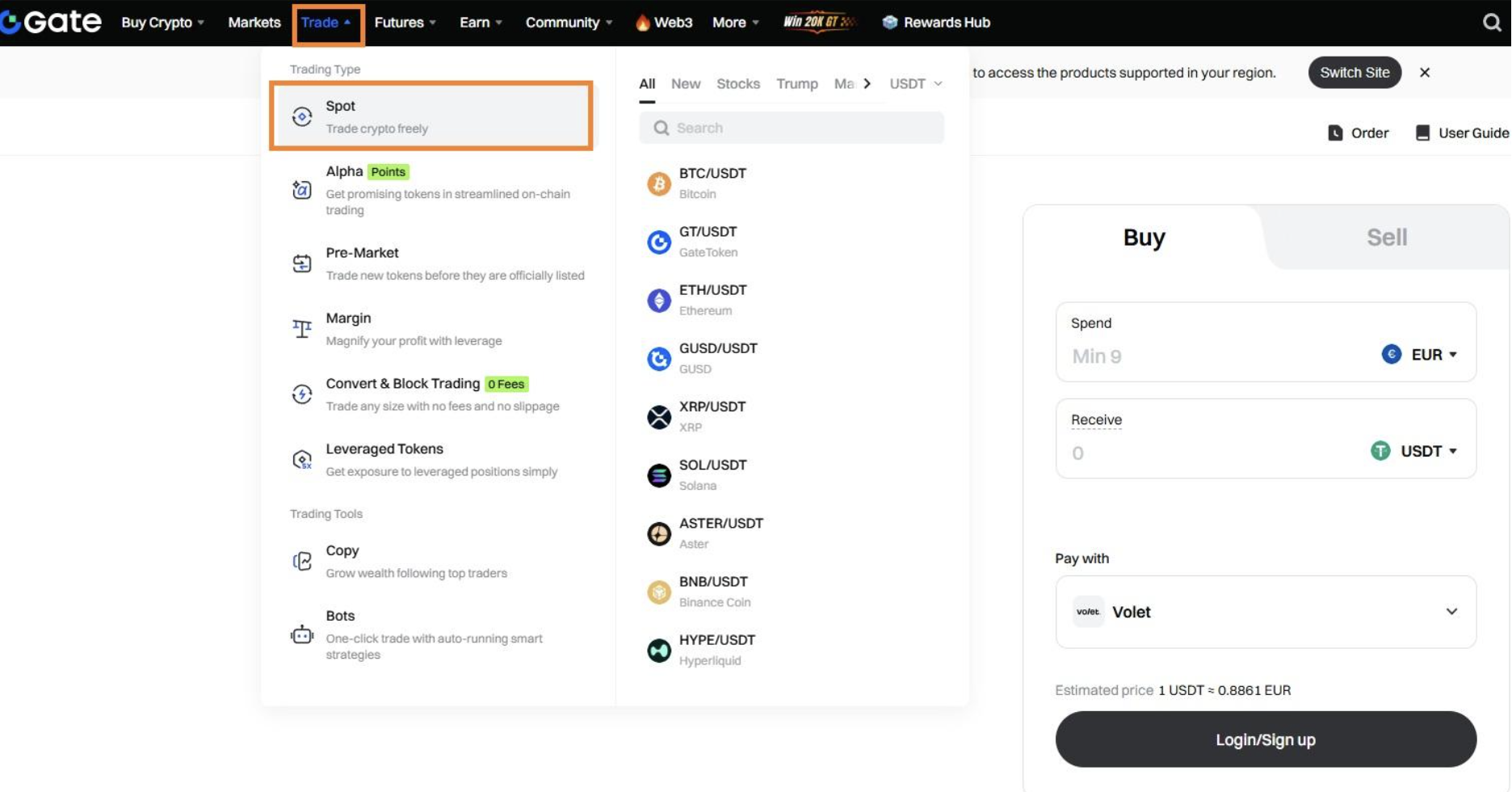Screen dimensions: 1512x792
Task: Click the Solana coin icon
Action: coord(659,475)
